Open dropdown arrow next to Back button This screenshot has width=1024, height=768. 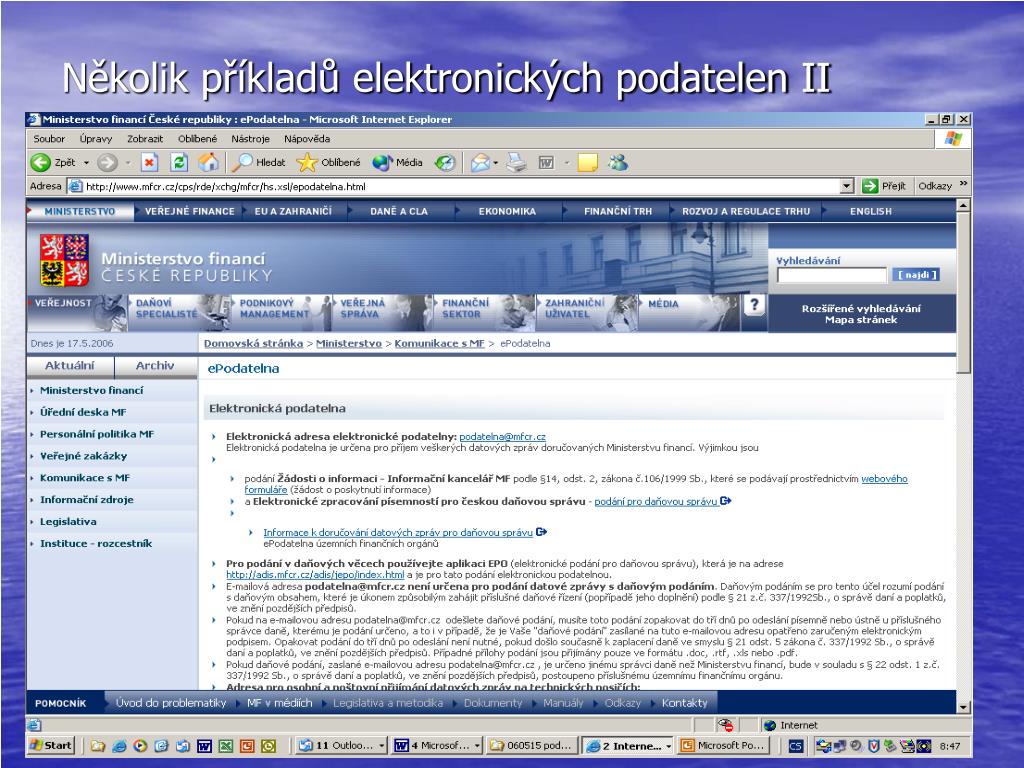86,163
